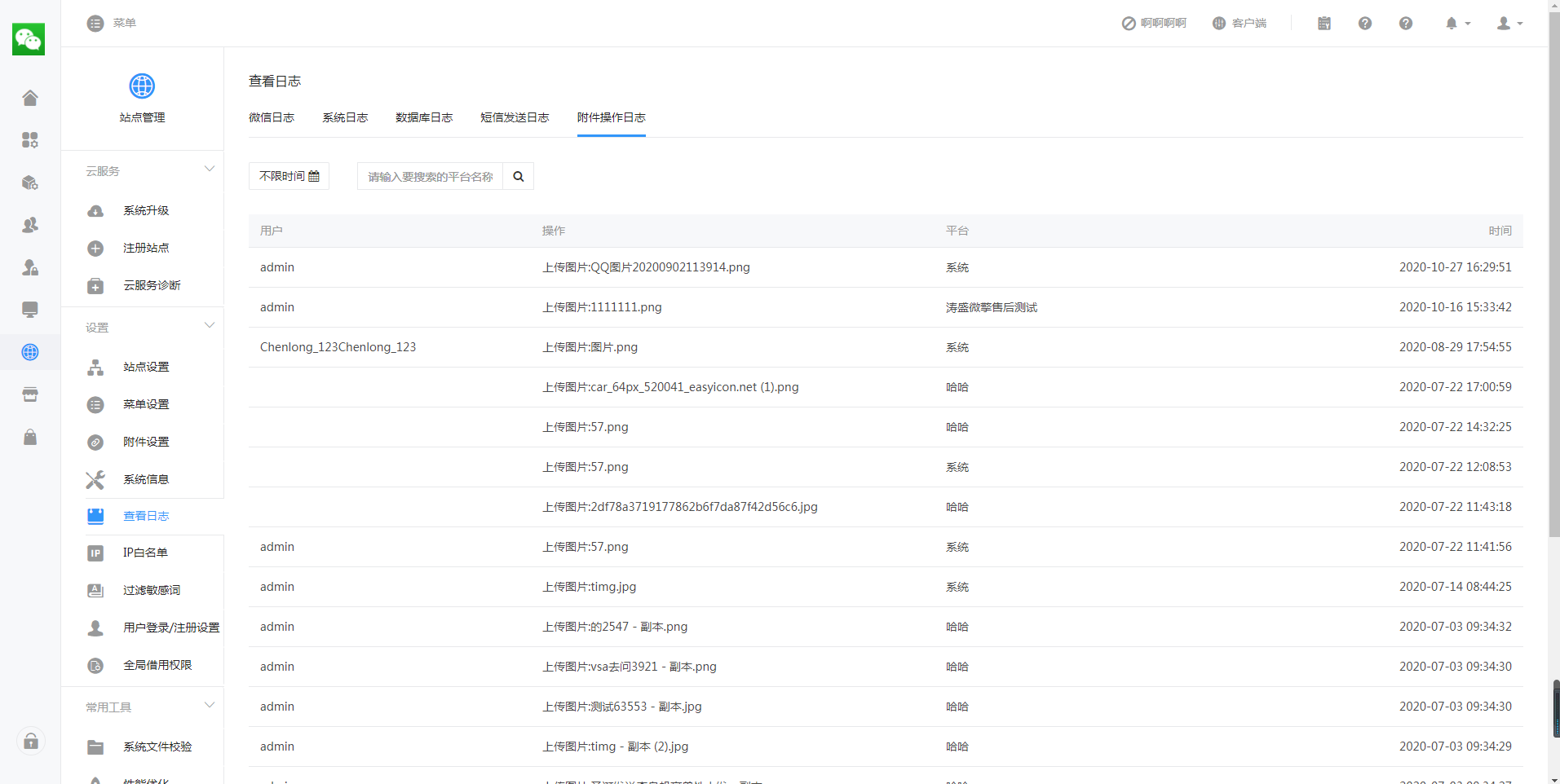Open the modules grid icon in left rail
Screen dimensions: 1560x784
pyautogui.click(x=30, y=140)
